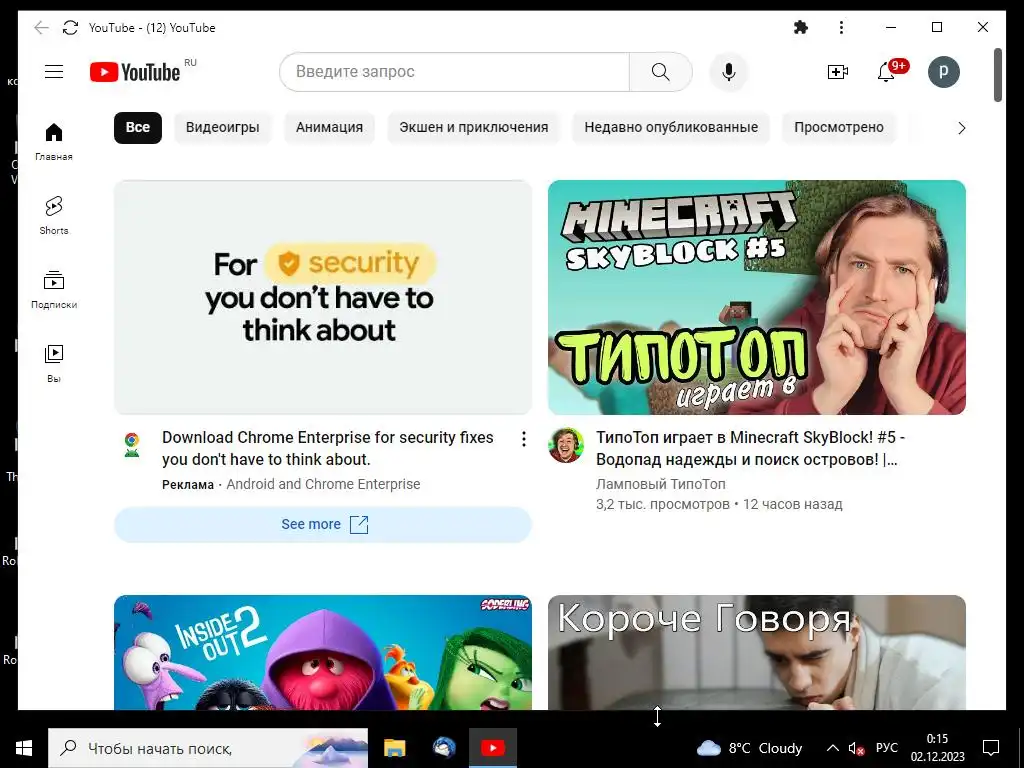Go back with title bar arrow
This screenshot has width=1024, height=768.
pyautogui.click(x=41, y=27)
